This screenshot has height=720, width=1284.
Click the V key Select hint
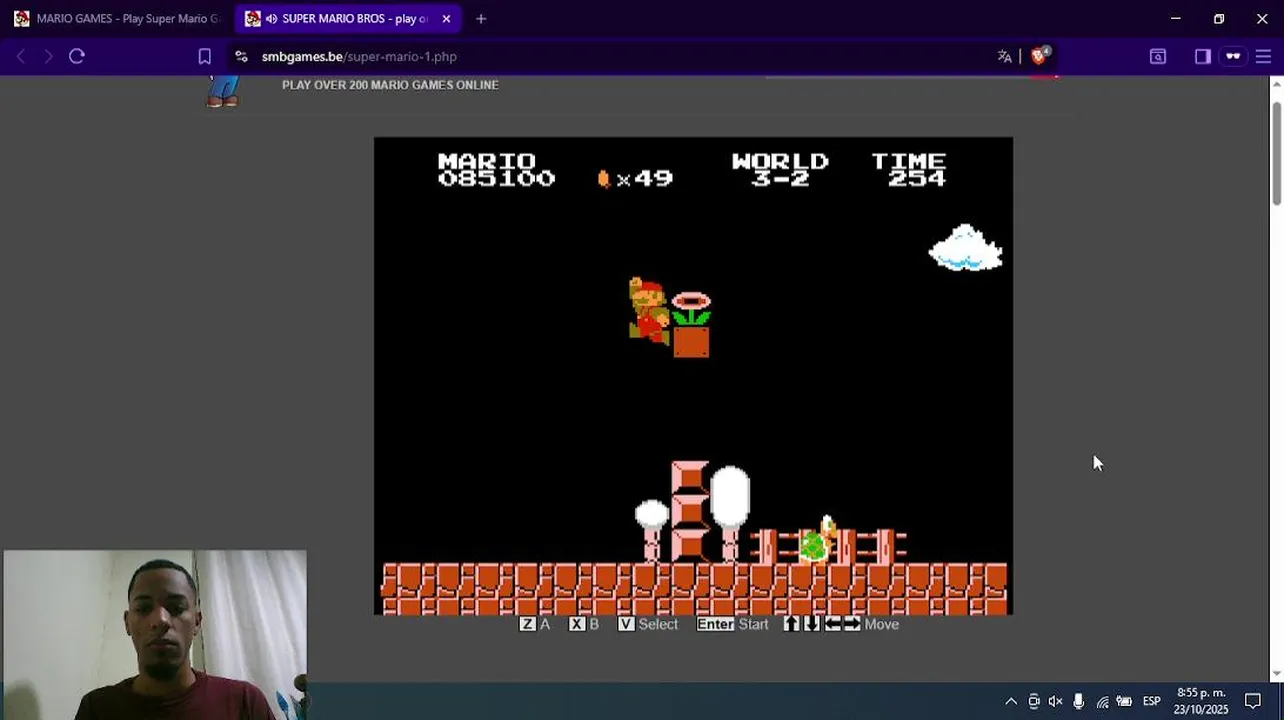click(648, 624)
